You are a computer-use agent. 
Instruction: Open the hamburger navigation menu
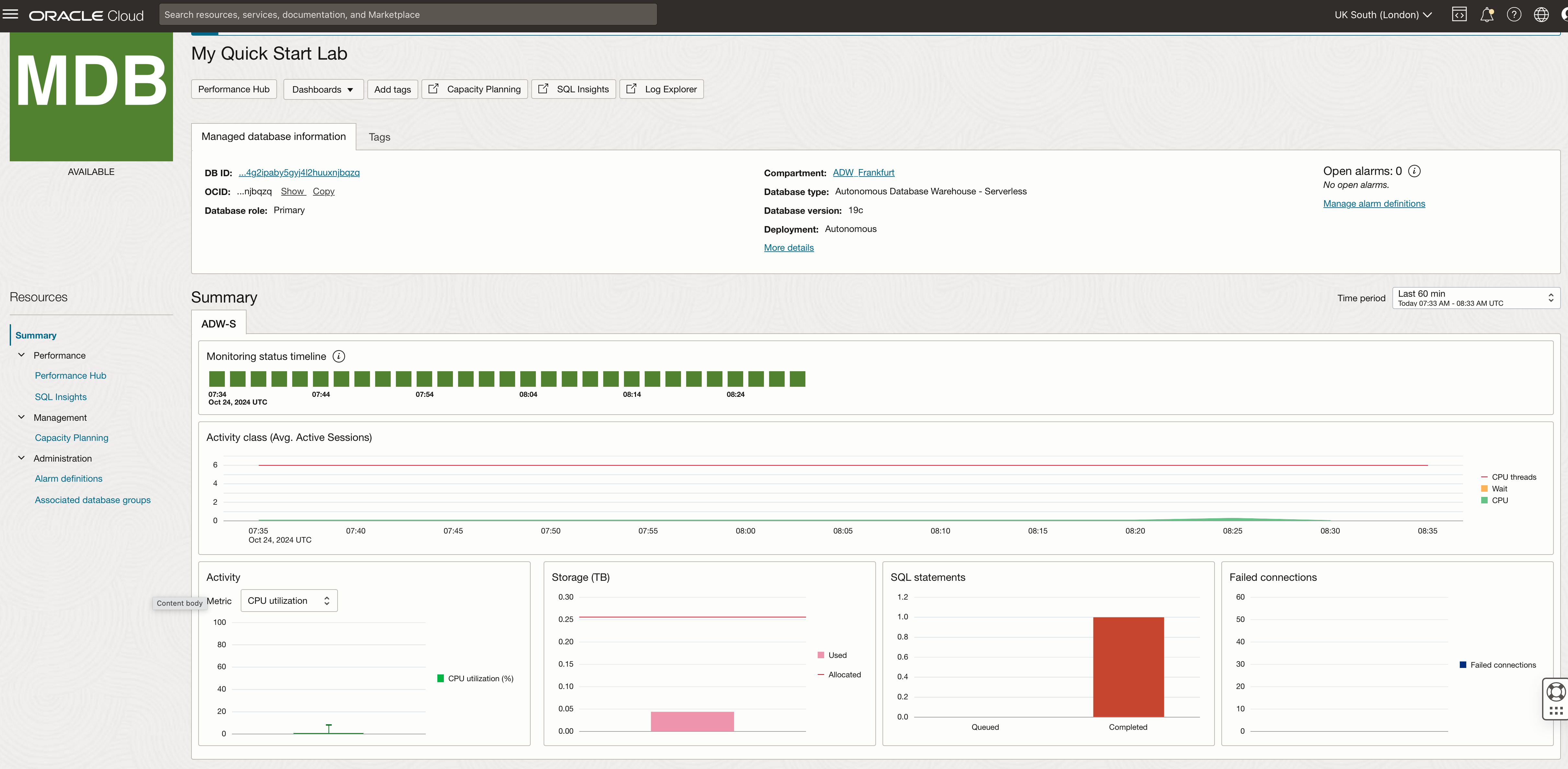[x=11, y=14]
